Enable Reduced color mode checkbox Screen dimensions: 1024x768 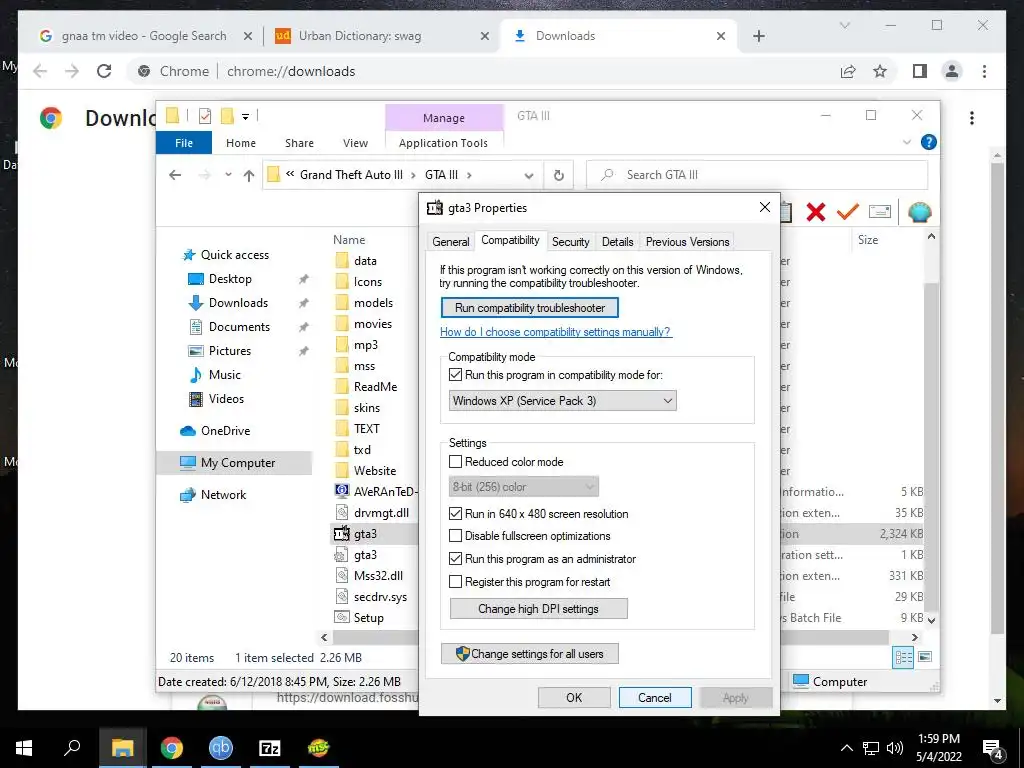click(x=456, y=462)
